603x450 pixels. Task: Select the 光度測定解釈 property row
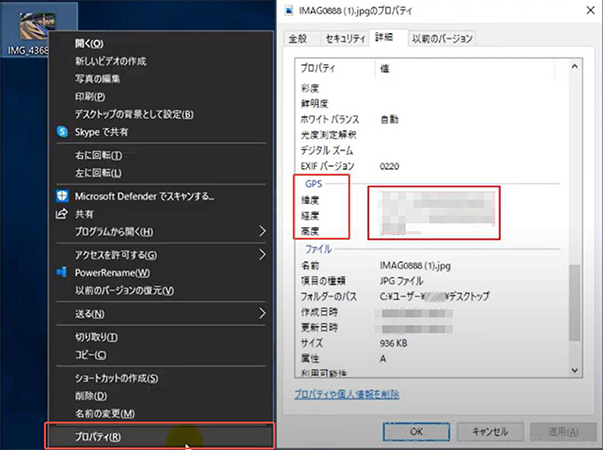click(x=431, y=135)
